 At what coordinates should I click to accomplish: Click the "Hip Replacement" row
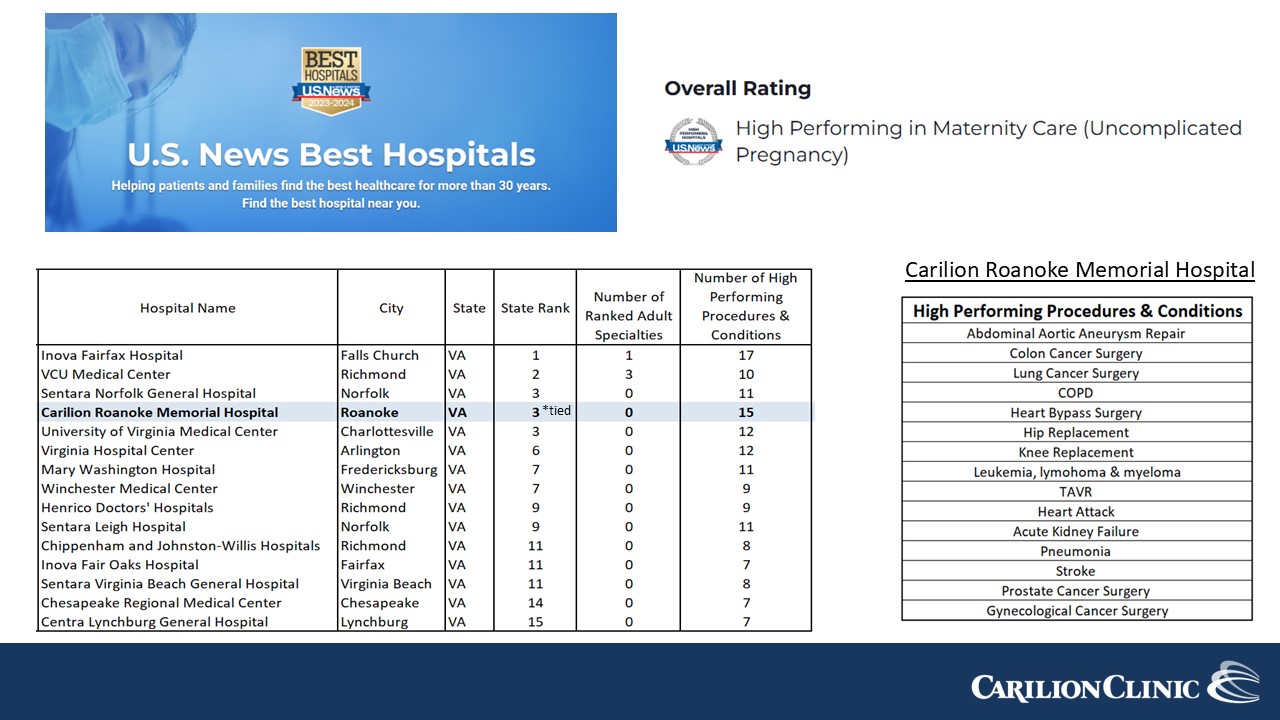point(1077,432)
